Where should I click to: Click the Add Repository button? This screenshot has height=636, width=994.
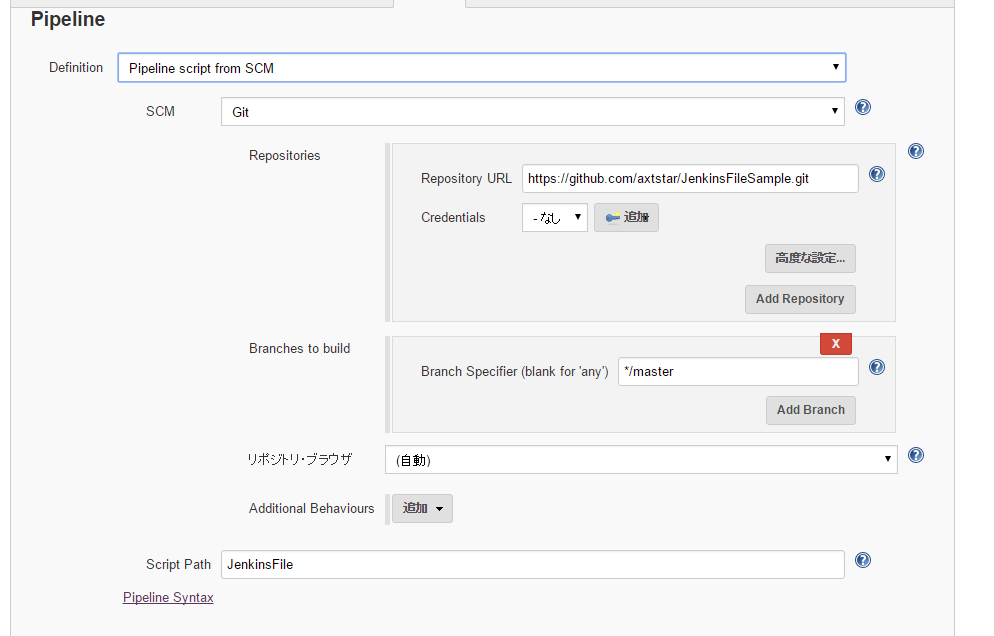(x=800, y=299)
